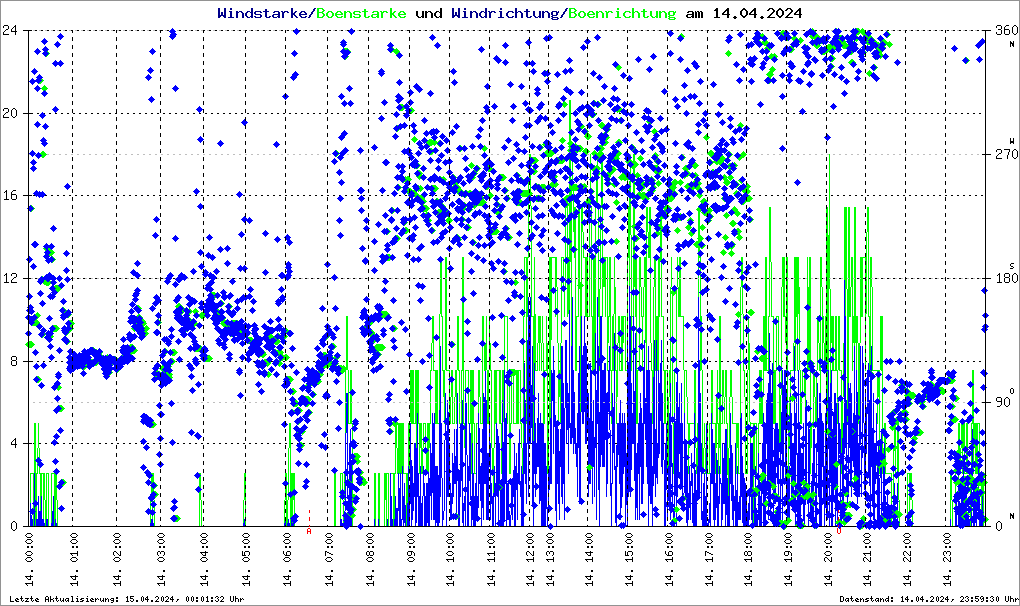Click the 14. 11:00 time axis label
Viewport: 1020px width, 606px height.
click(491, 559)
